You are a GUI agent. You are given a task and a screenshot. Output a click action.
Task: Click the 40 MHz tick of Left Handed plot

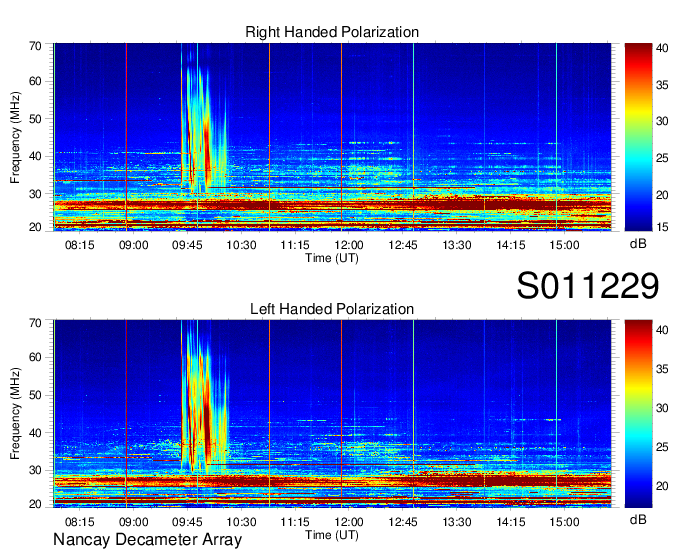click(36, 433)
